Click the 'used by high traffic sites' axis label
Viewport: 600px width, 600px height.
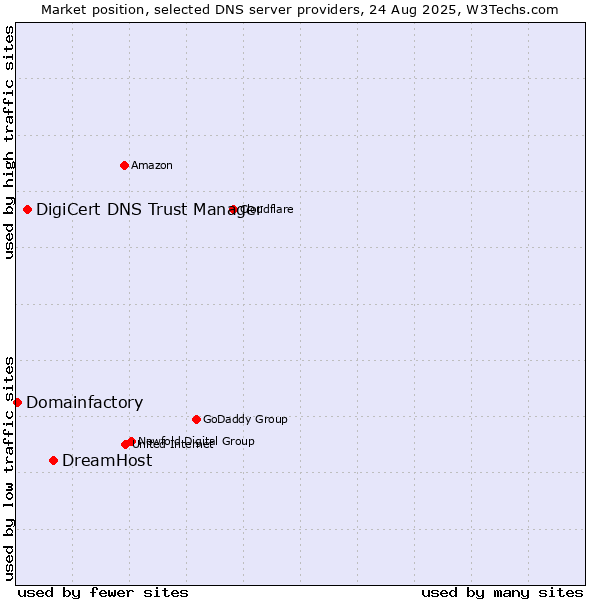coord(8,142)
